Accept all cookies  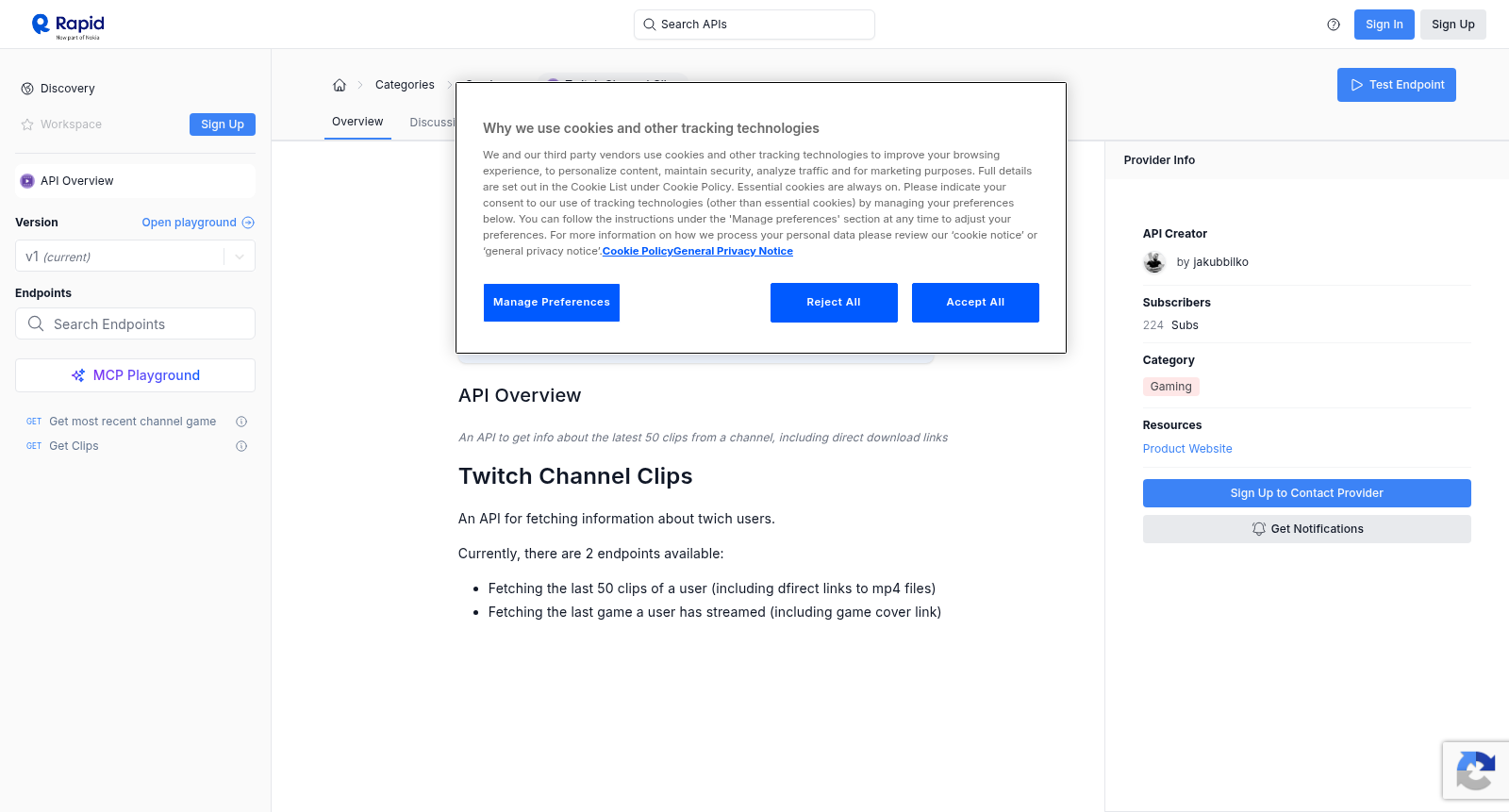[975, 303]
